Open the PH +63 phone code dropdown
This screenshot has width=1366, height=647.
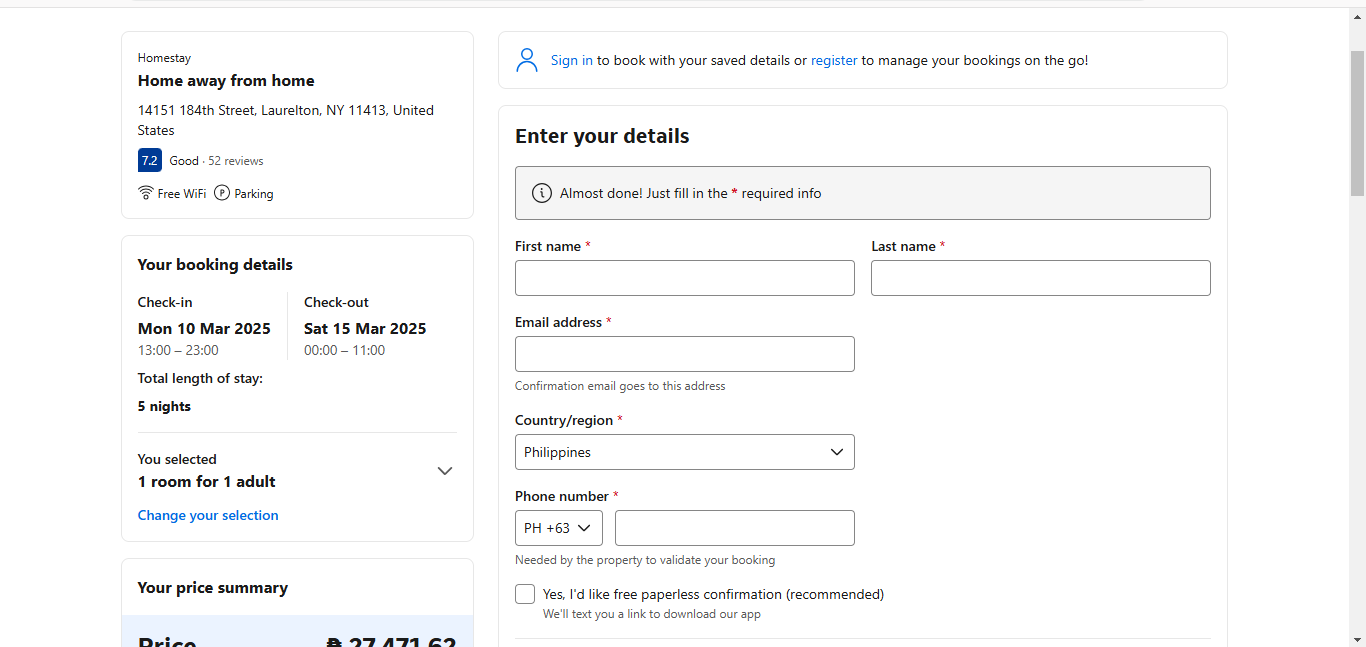[558, 528]
